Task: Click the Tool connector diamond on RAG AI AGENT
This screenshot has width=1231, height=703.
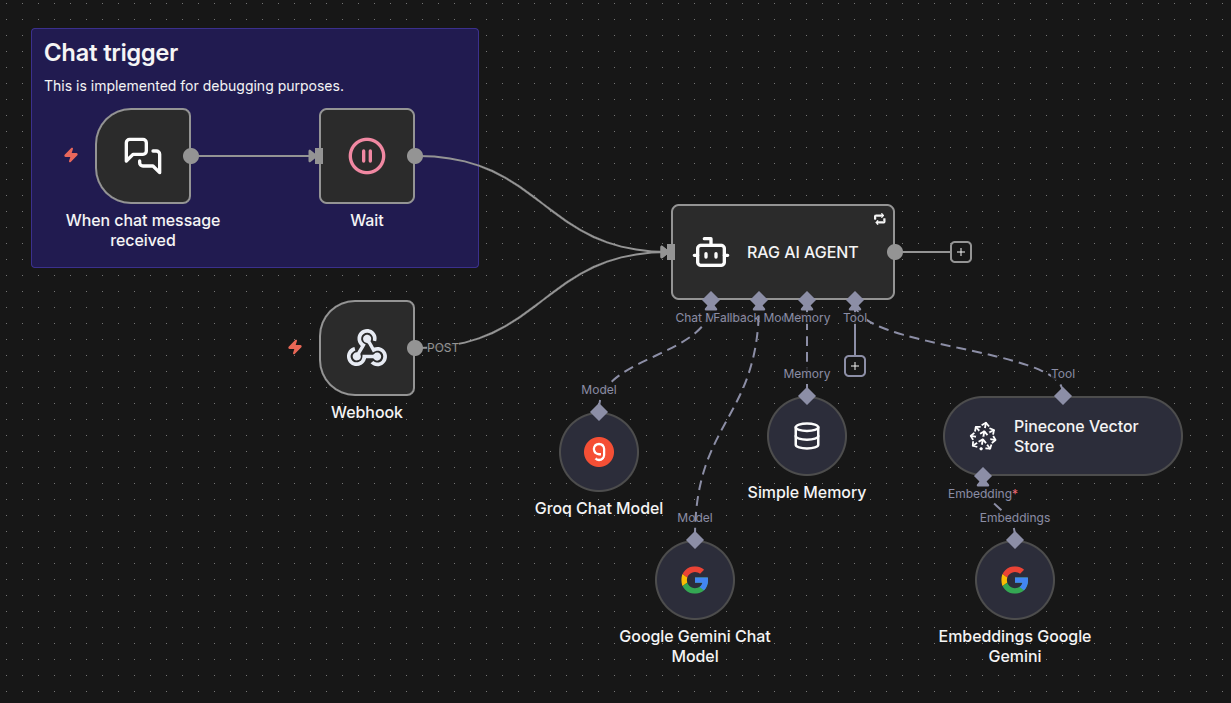Action: pyautogui.click(x=856, y=300)
